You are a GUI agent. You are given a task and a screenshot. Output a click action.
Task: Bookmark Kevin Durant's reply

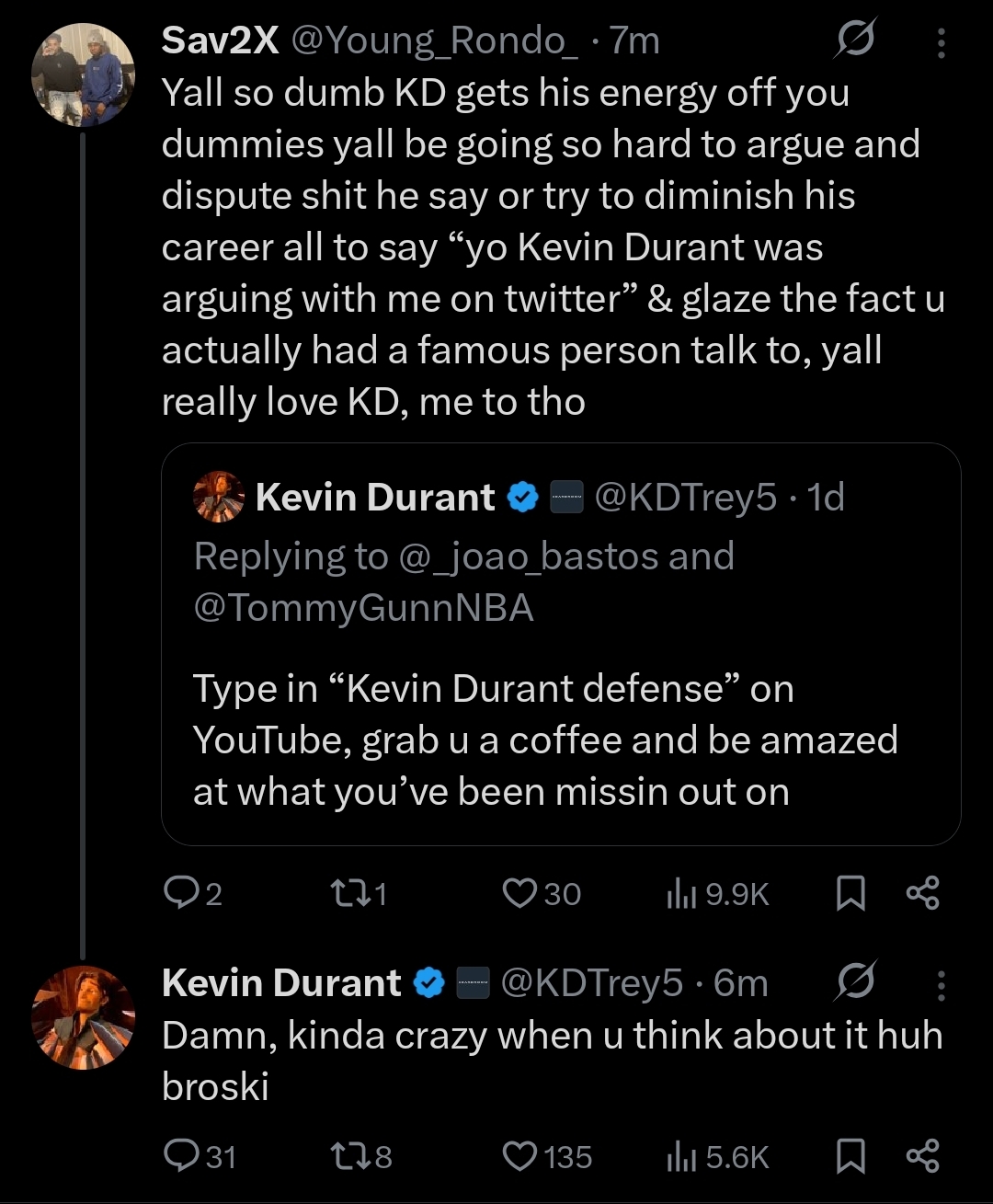[850, 1156]
